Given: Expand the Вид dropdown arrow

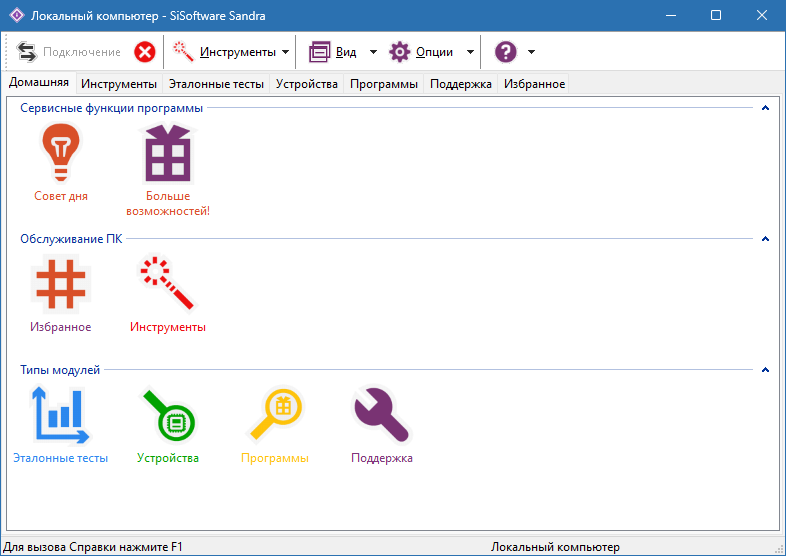Looking at the screenshot, I should [373, 52].
